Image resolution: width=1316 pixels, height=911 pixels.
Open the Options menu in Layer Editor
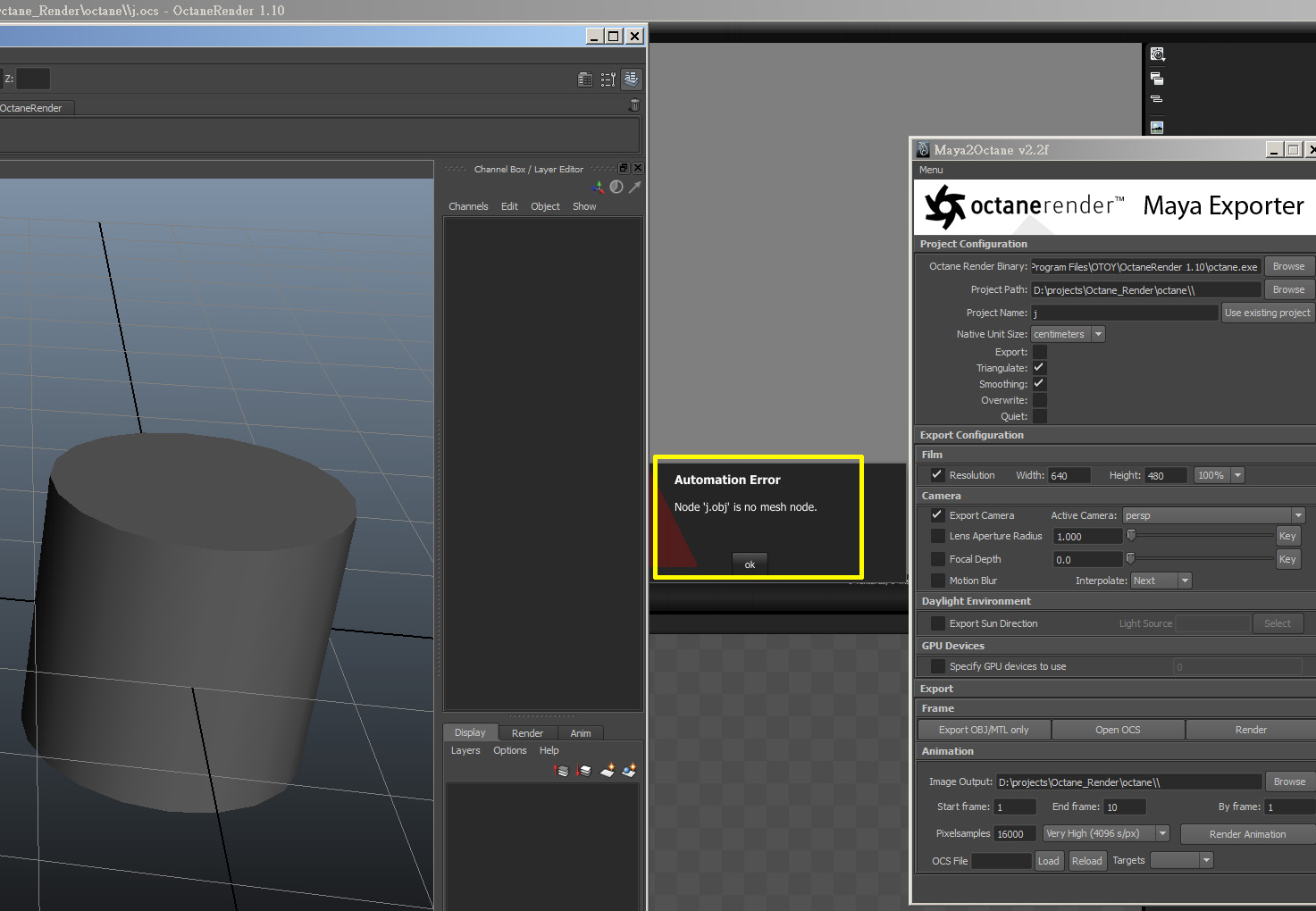point(510,750)
